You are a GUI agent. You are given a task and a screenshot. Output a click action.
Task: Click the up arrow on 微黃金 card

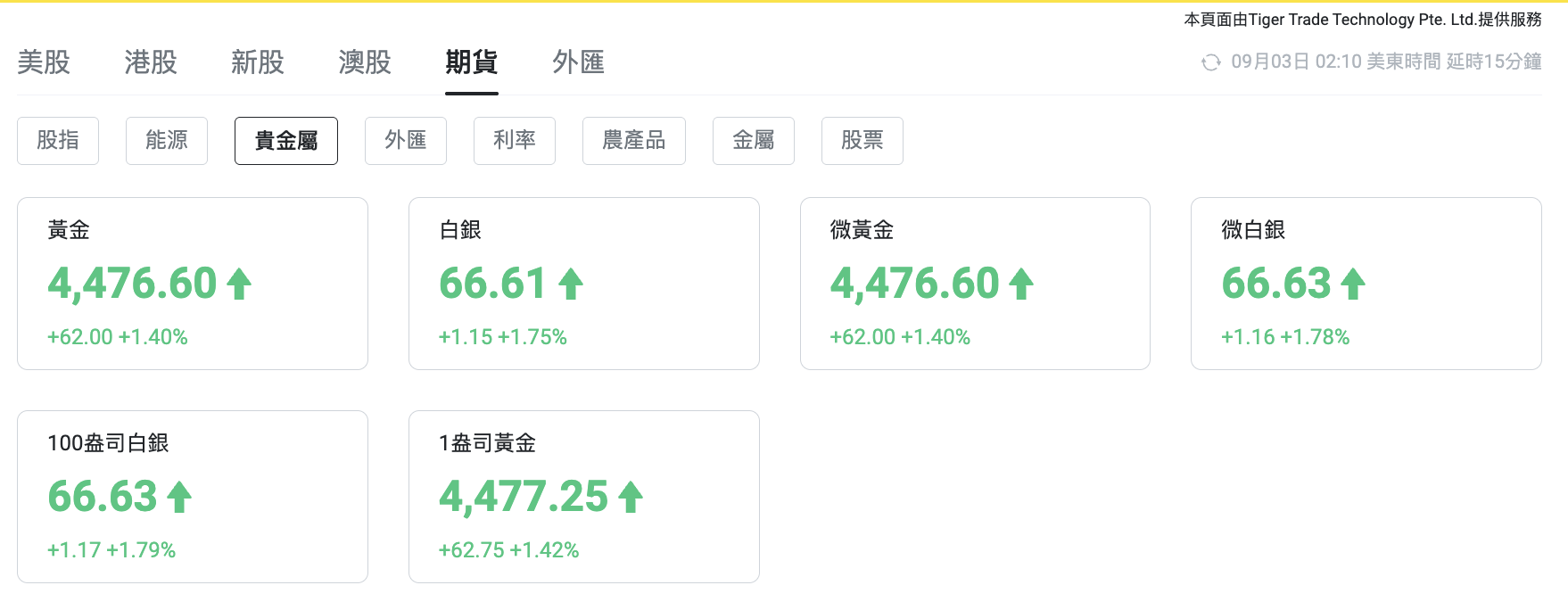coord(1021,284)
